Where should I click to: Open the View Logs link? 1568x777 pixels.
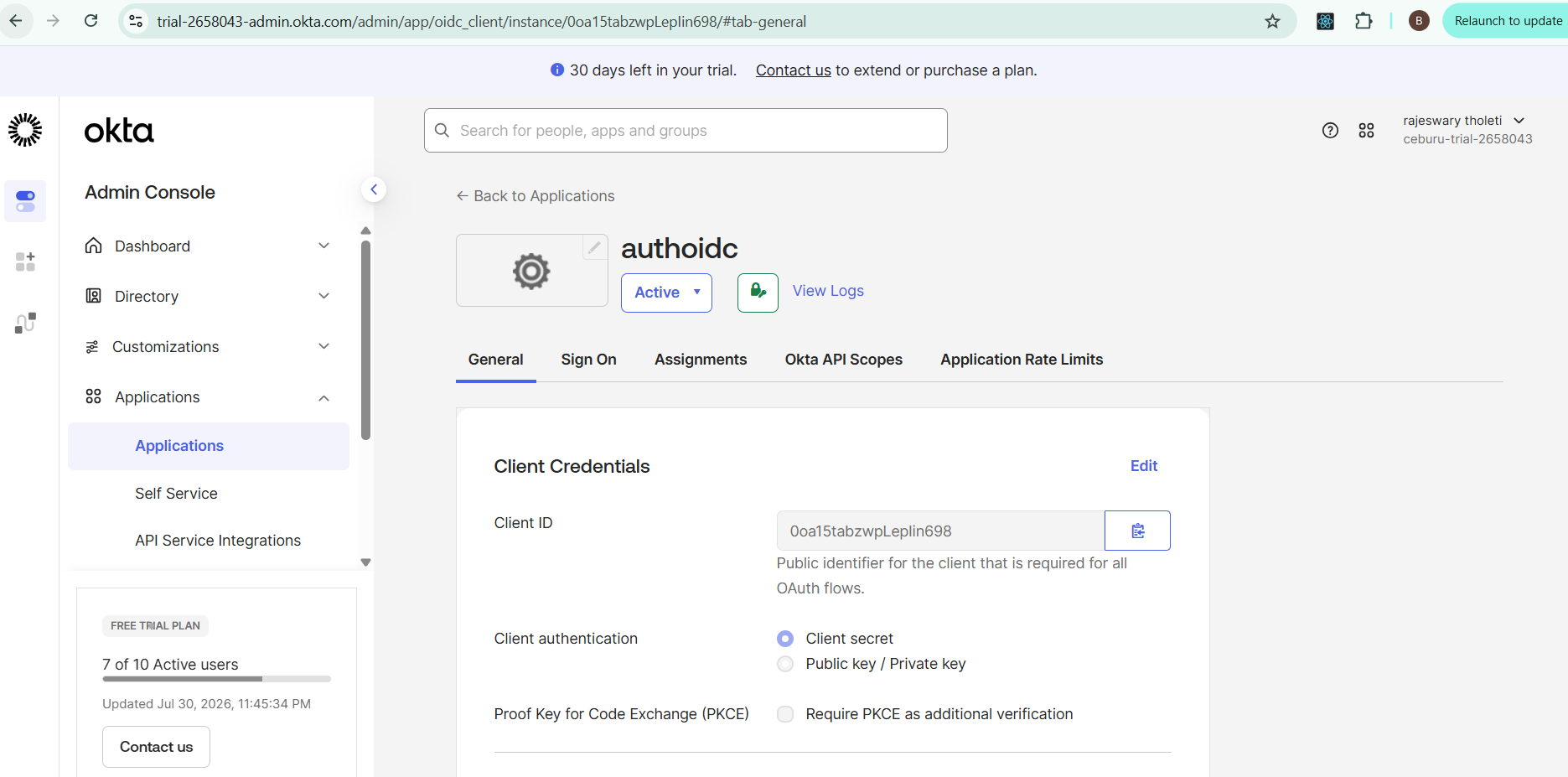tap(828, 291)
